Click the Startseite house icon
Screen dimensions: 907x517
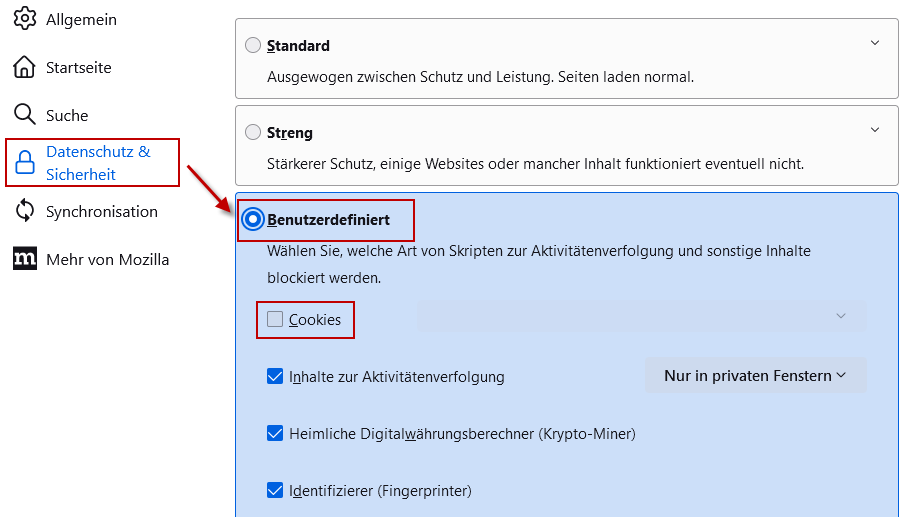pos(24,67)
